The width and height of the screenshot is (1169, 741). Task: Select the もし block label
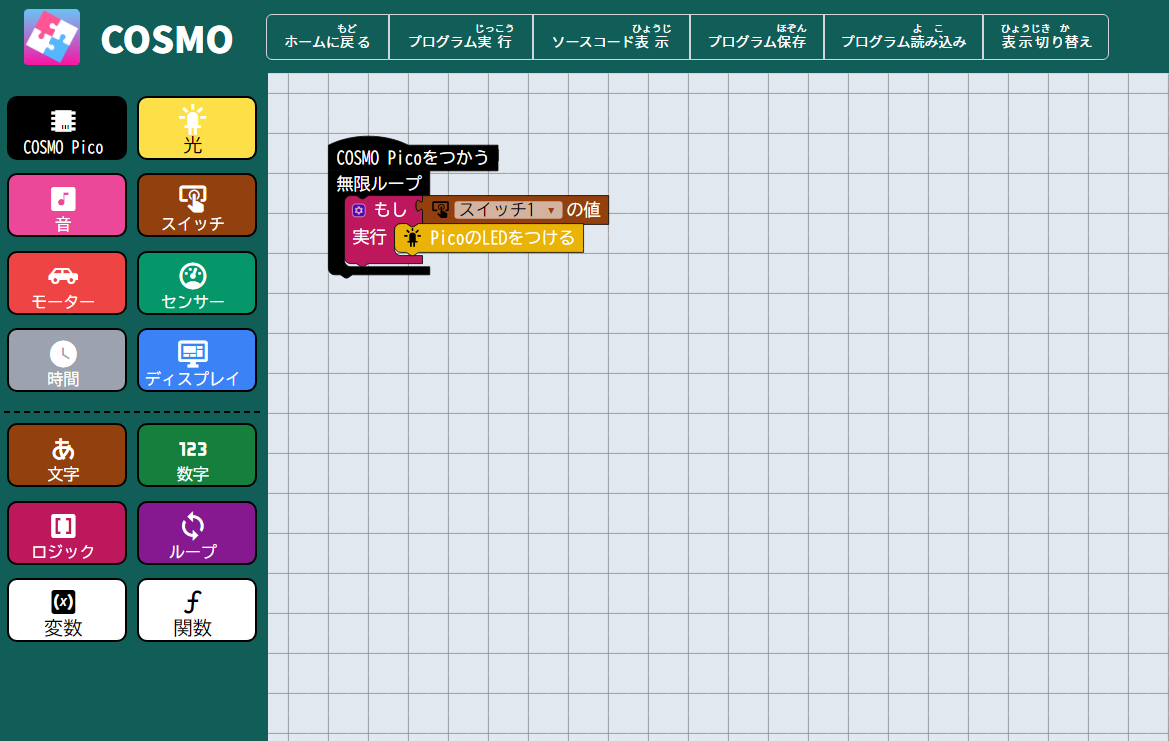(x=390, y=210)
